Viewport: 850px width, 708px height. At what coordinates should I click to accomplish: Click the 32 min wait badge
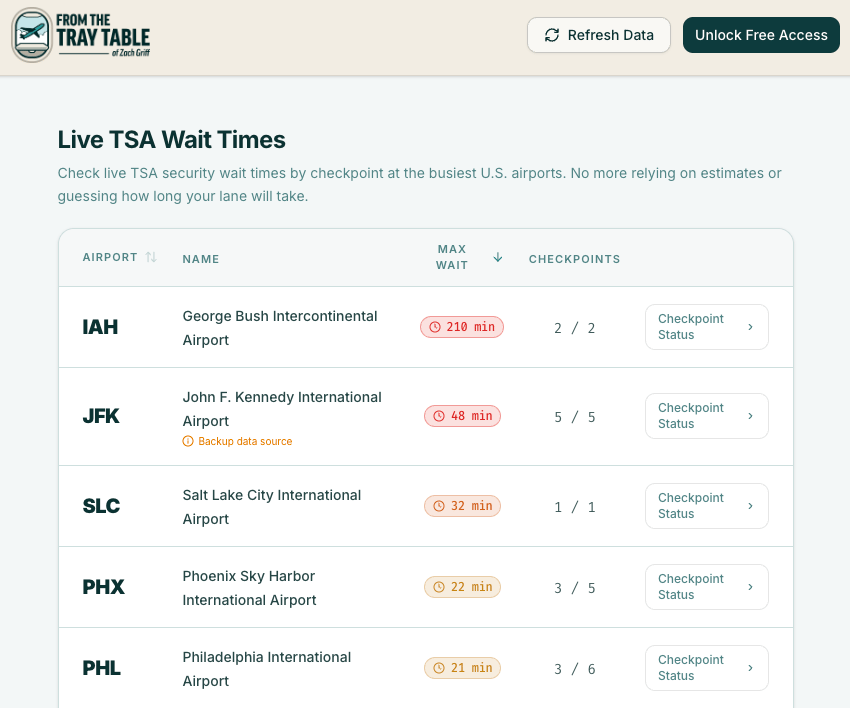(462, 506)
